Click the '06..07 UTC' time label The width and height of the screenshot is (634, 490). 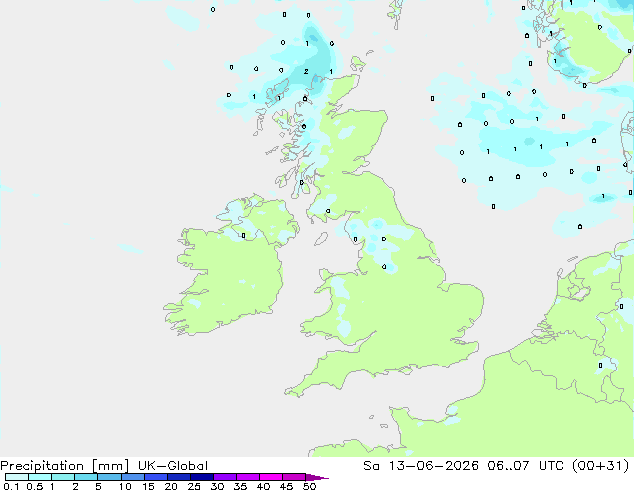click(520, 466)
